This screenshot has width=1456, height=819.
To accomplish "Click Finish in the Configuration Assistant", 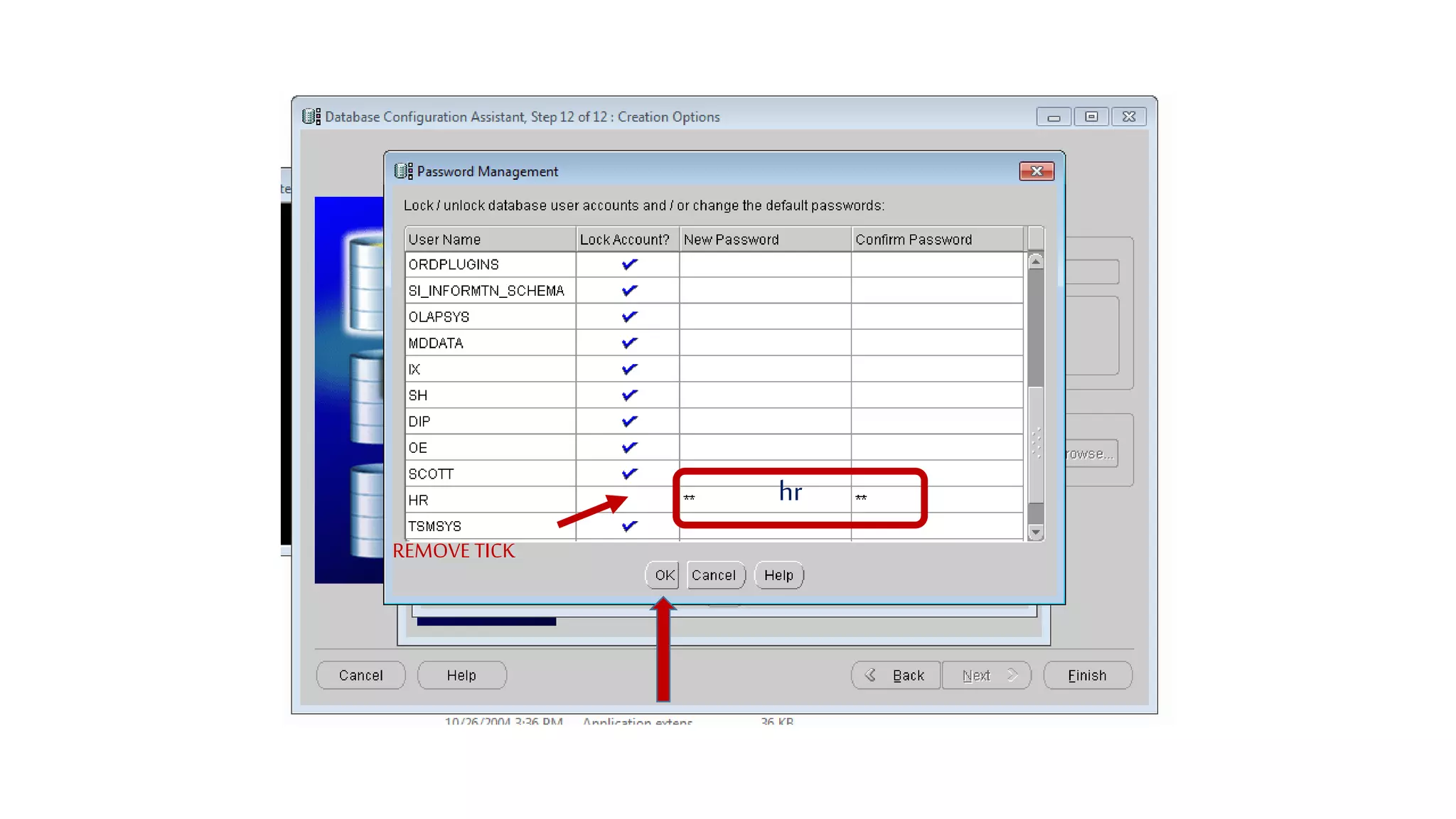I will coord(1087,675).
